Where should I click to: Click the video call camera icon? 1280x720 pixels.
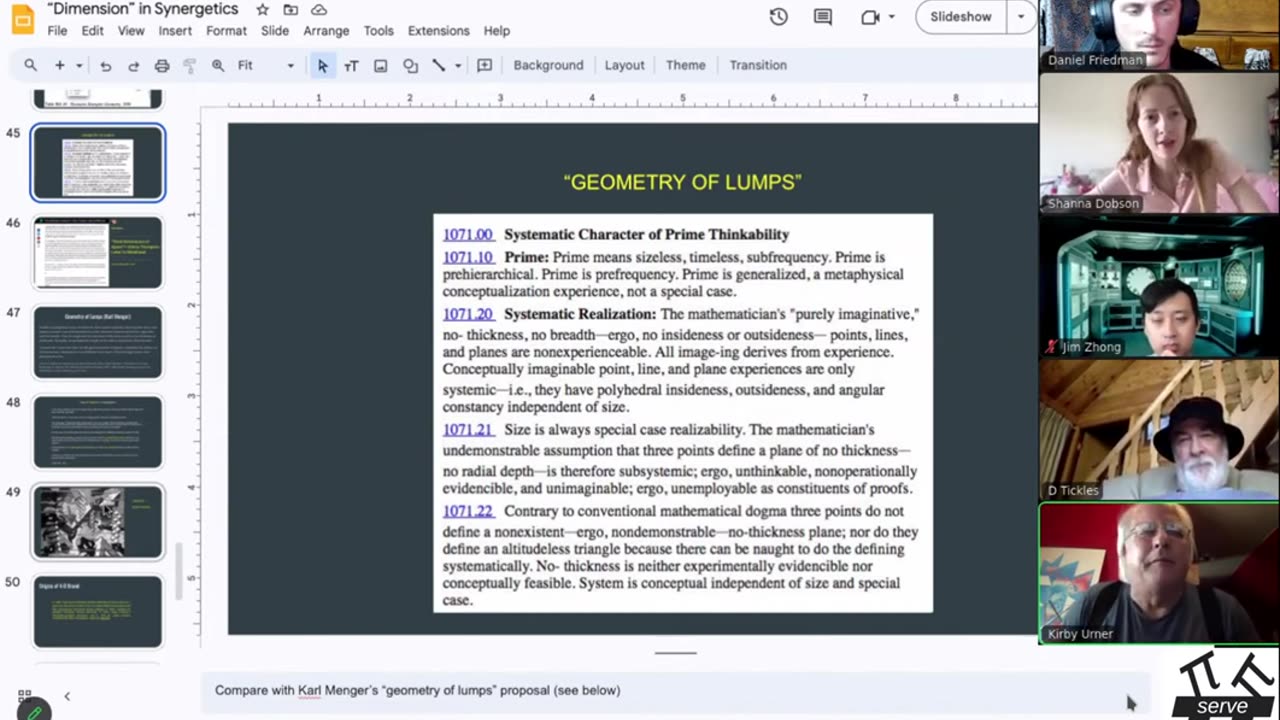click(870, 17)
